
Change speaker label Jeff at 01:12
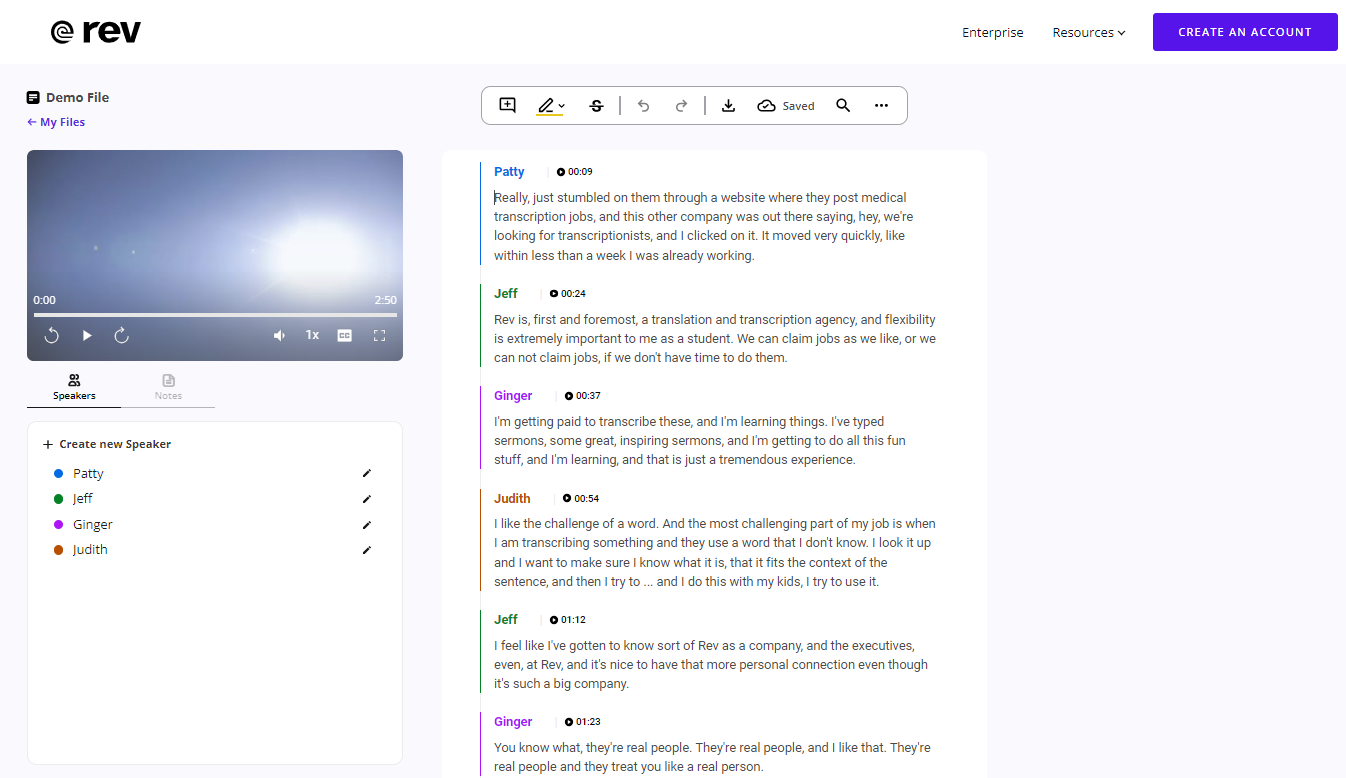coord(506,620)
